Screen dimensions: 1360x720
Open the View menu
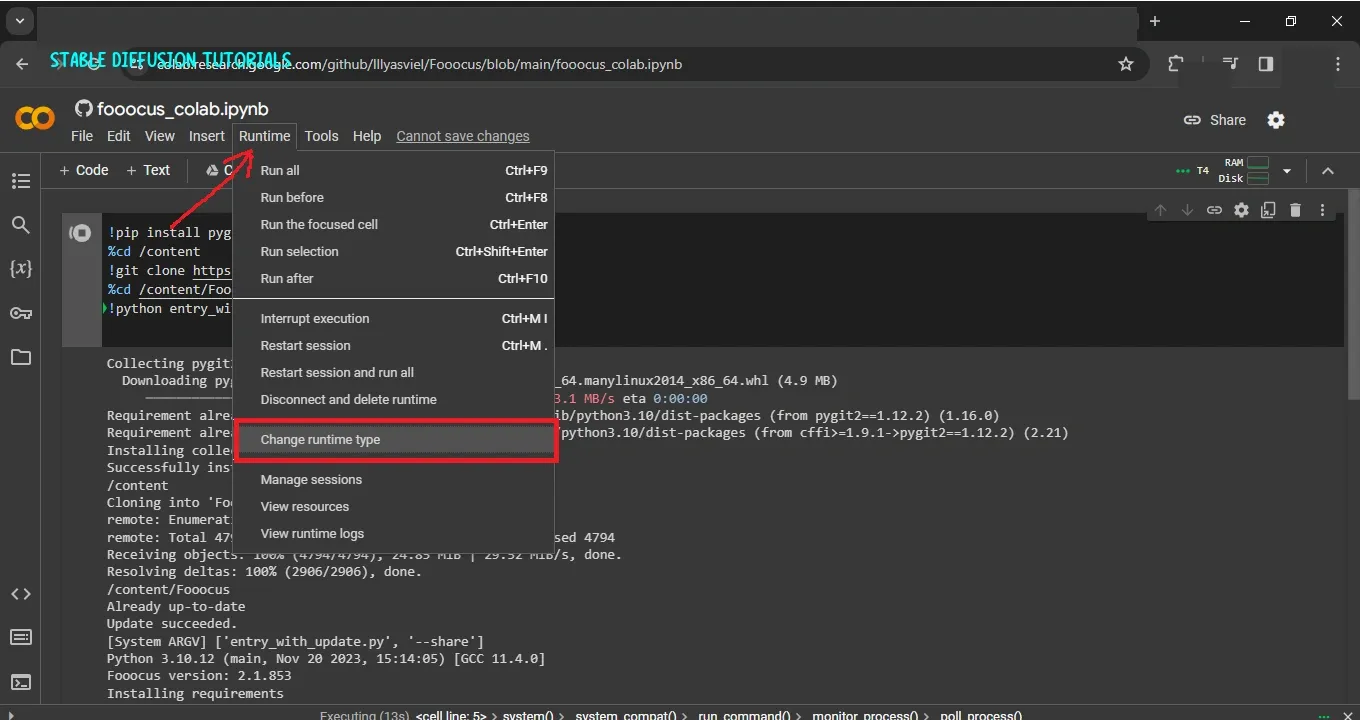click(x=160, y=136)
